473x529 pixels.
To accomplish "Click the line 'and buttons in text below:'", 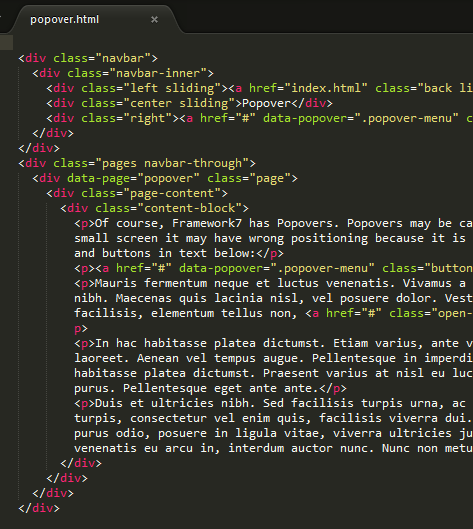I will [179, 253].
